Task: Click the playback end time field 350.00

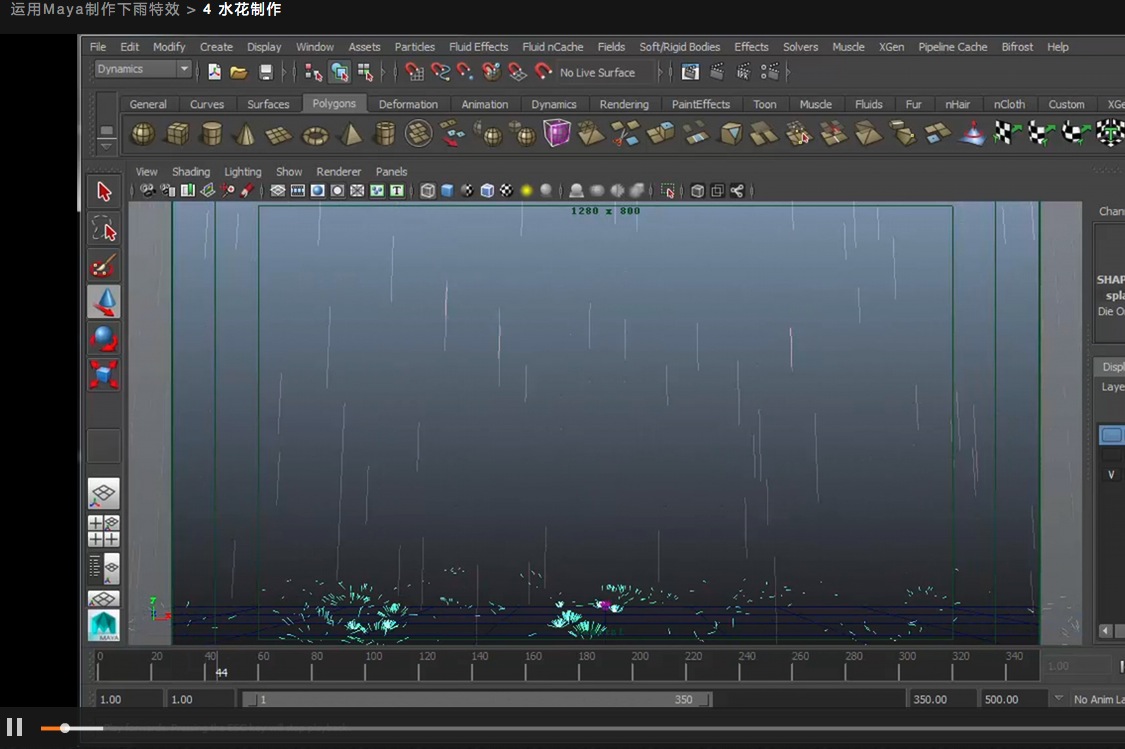Action: 941,699
